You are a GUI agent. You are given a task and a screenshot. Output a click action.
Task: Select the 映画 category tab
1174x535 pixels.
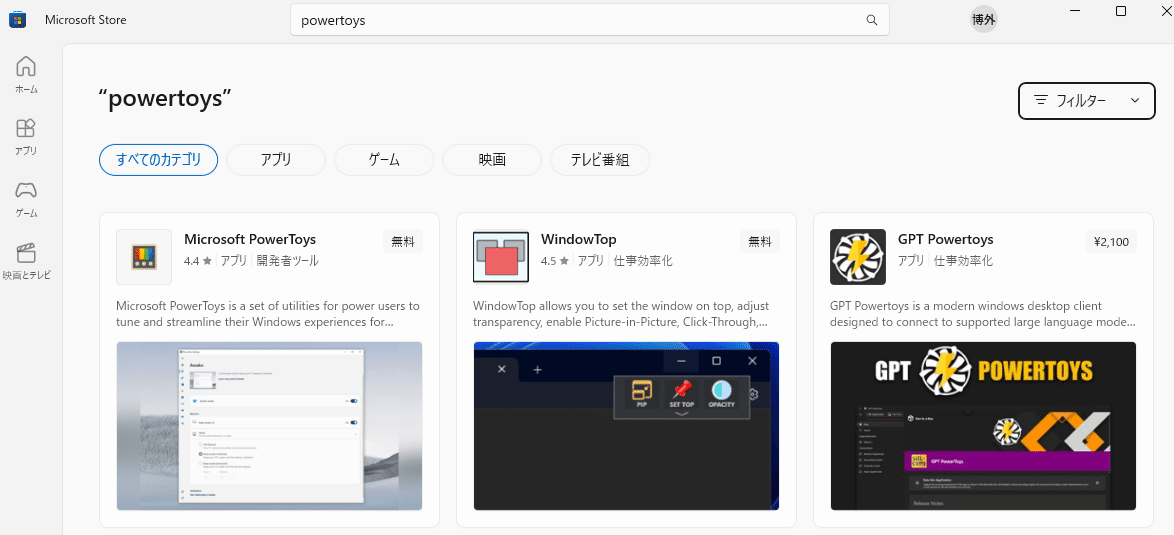[x=492, y=160]
